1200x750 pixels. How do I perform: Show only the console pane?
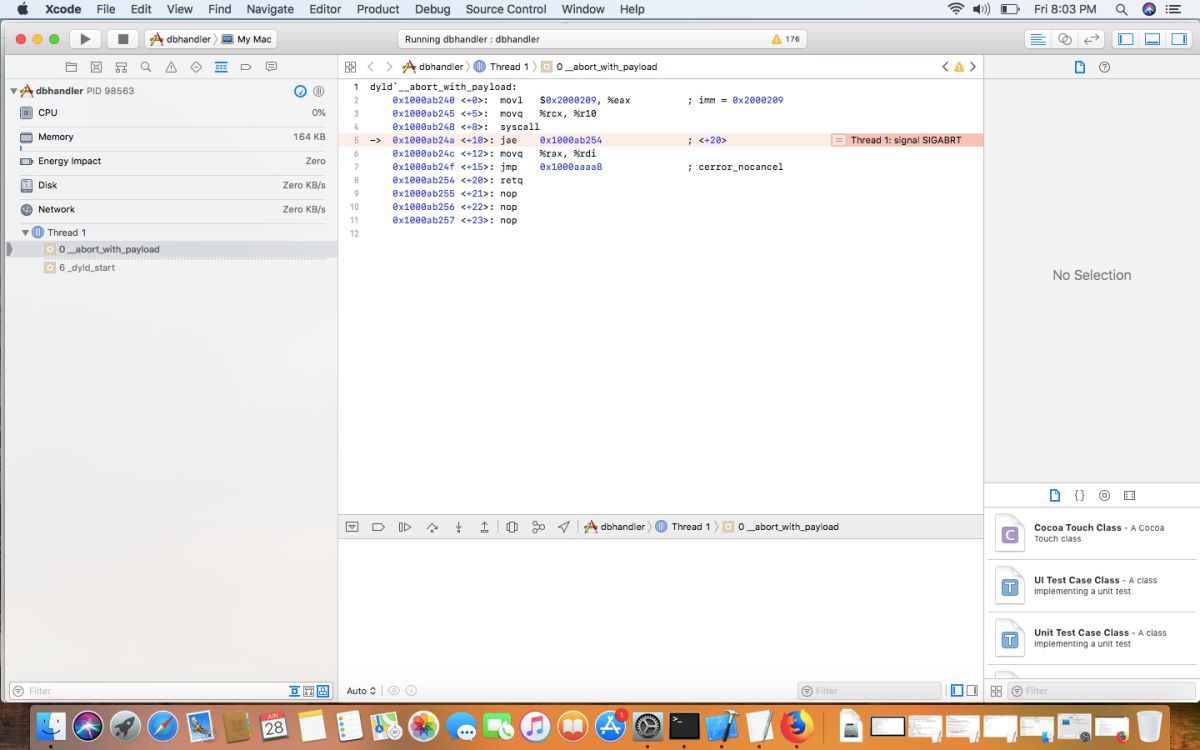tap(972, 691)
